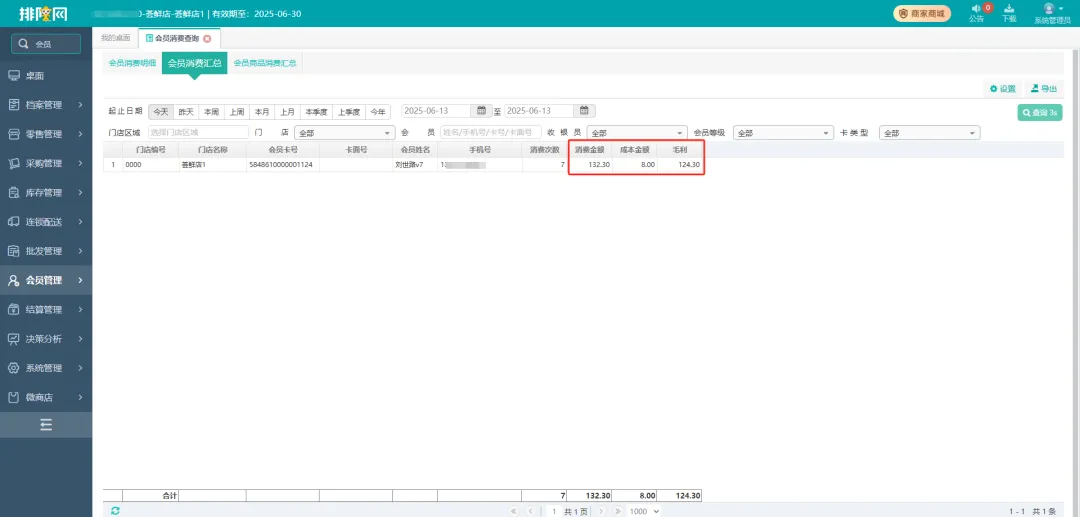This screenshot has width=1080, height=517.
Task: Click the 微商店 bag icon
Action: click(x=13, y=397)
